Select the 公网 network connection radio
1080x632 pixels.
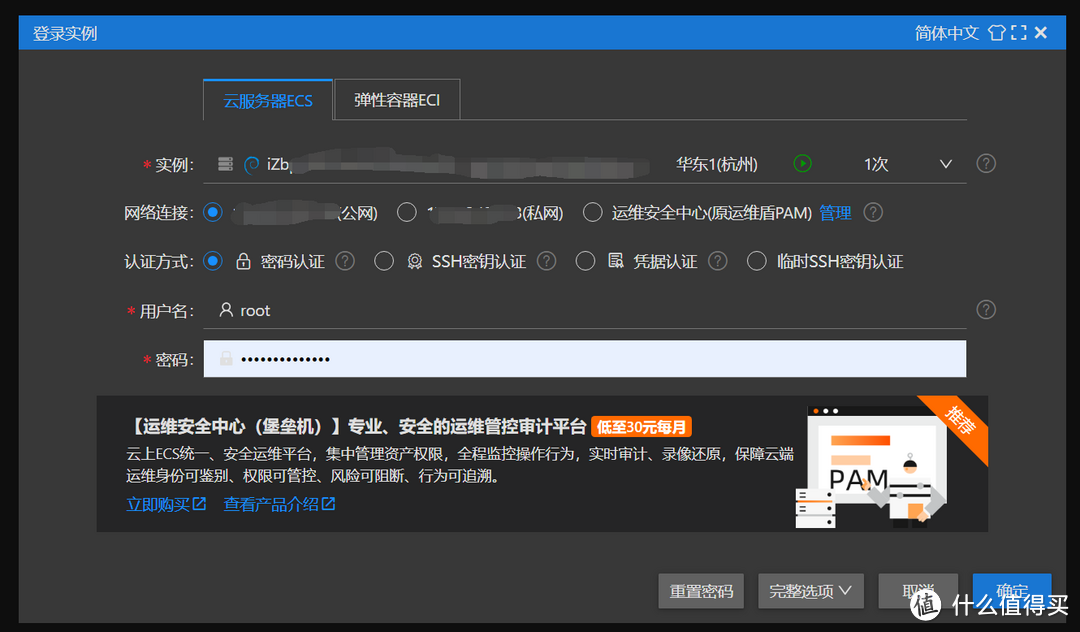click(x=212, y=212)
